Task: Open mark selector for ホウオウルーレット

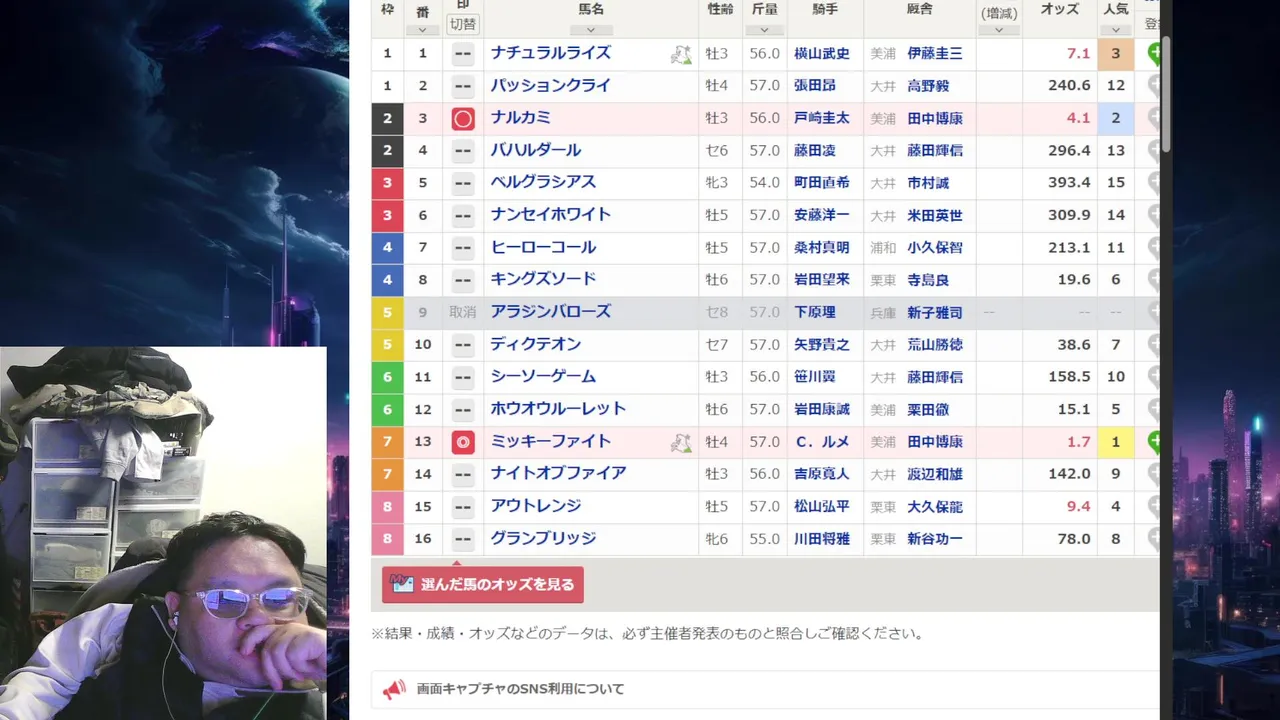Action: tap(463, 409)
